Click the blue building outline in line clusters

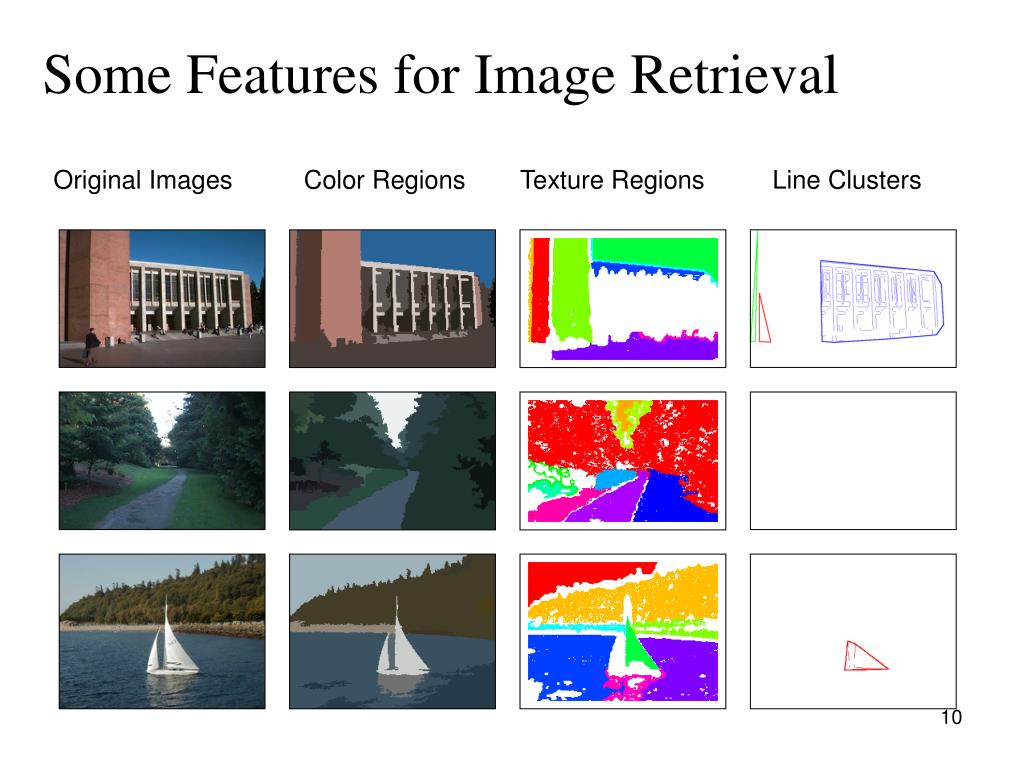882,301
